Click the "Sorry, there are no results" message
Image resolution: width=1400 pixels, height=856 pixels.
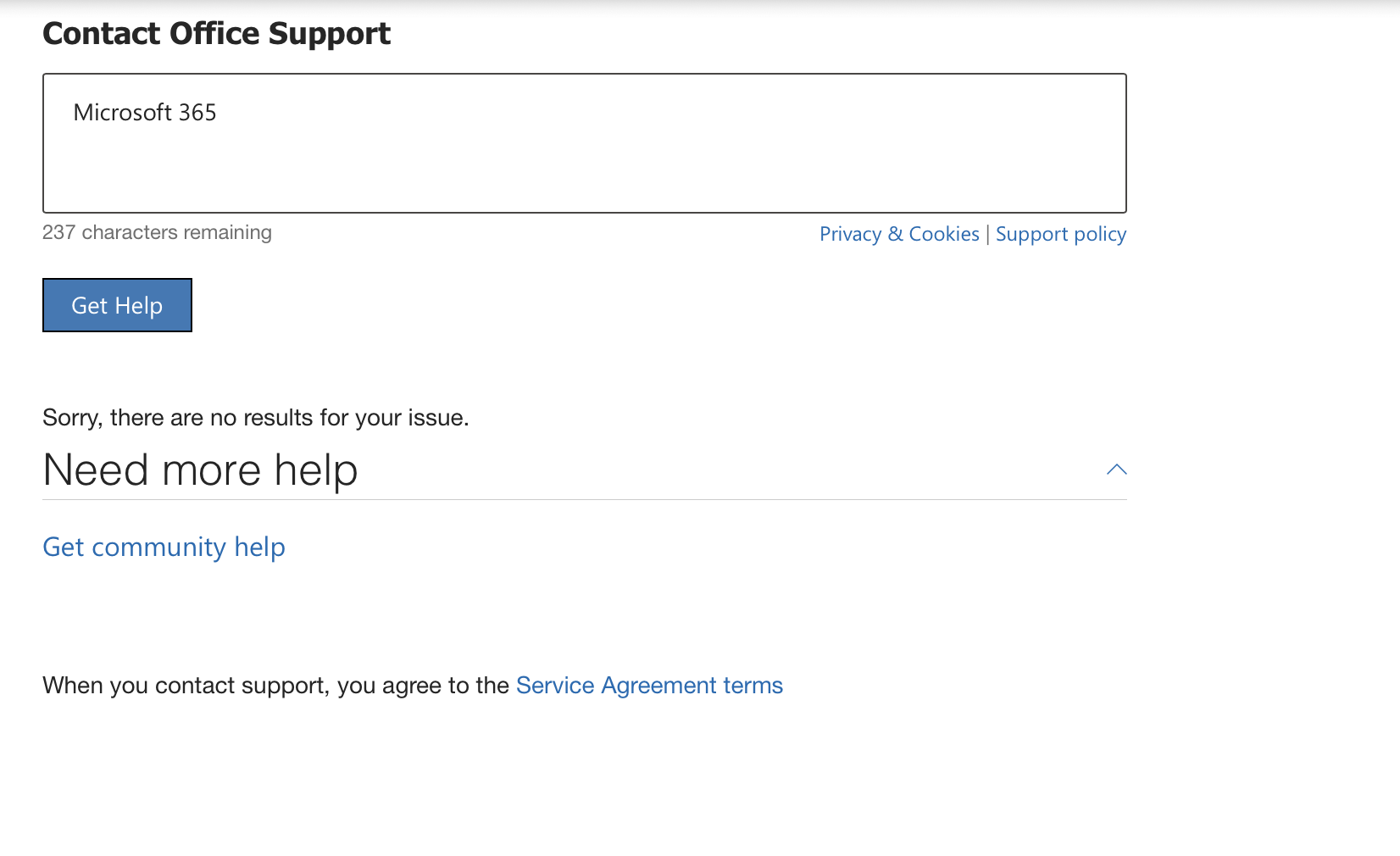[256, 418]
